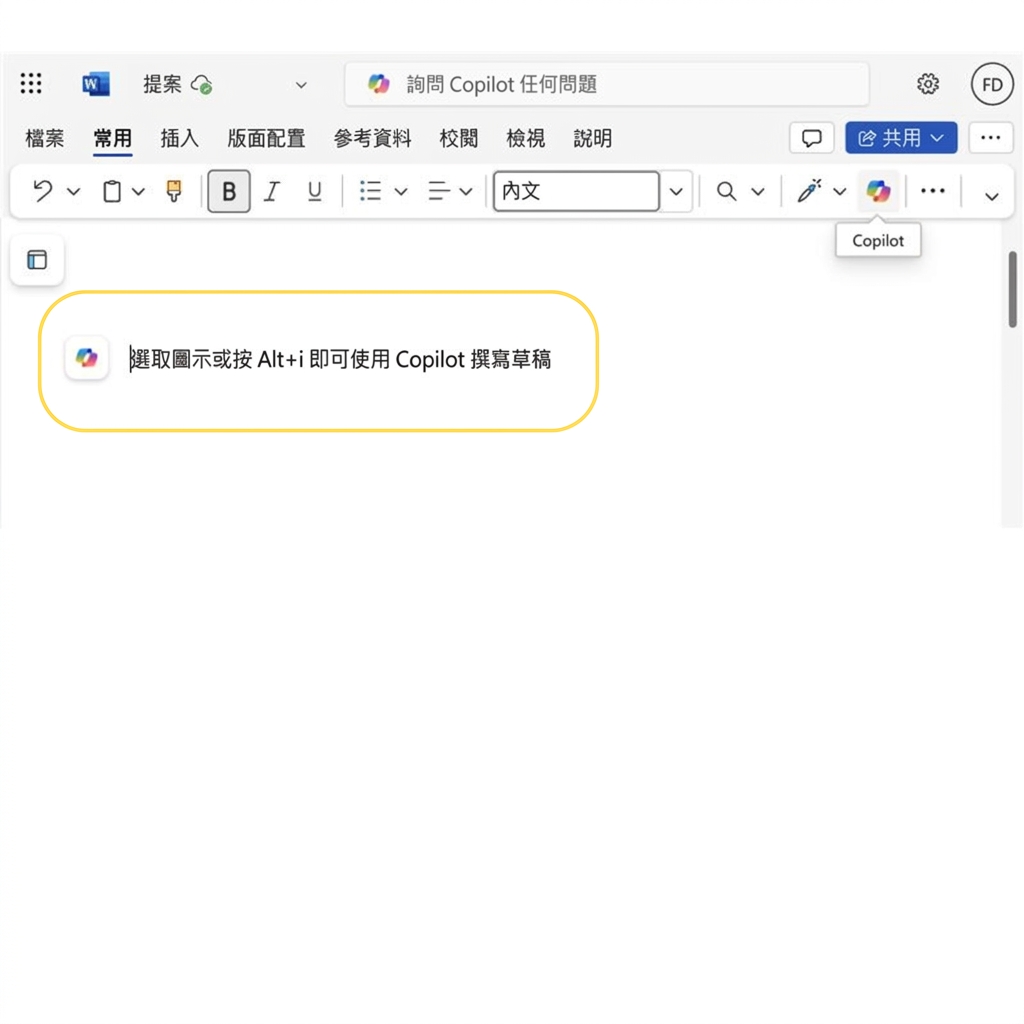Expand the ribbon display chevron
The height and width of the screenshot is (1024, 1024).
pyautogui.click(x=991, y=196)
